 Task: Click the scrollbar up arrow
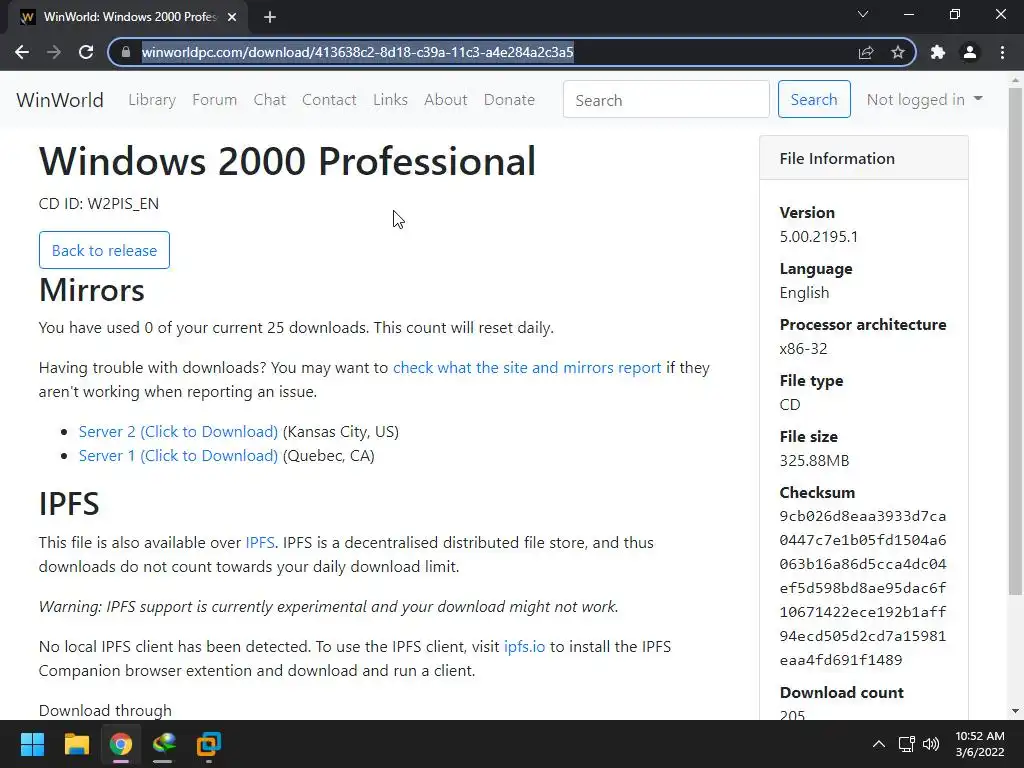1015,79
